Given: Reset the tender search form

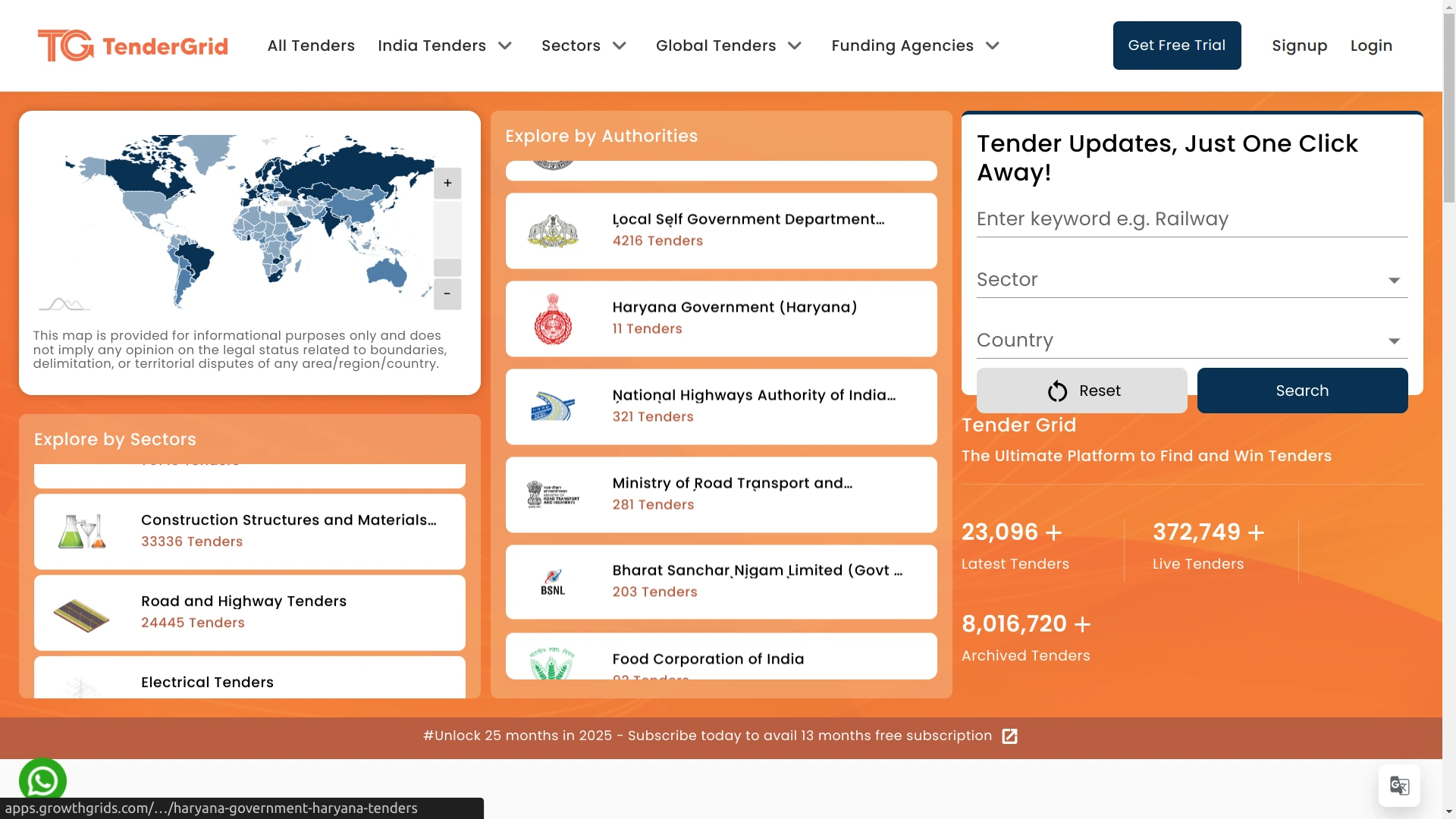Looking at the screenshot, I should point(1082,391).
